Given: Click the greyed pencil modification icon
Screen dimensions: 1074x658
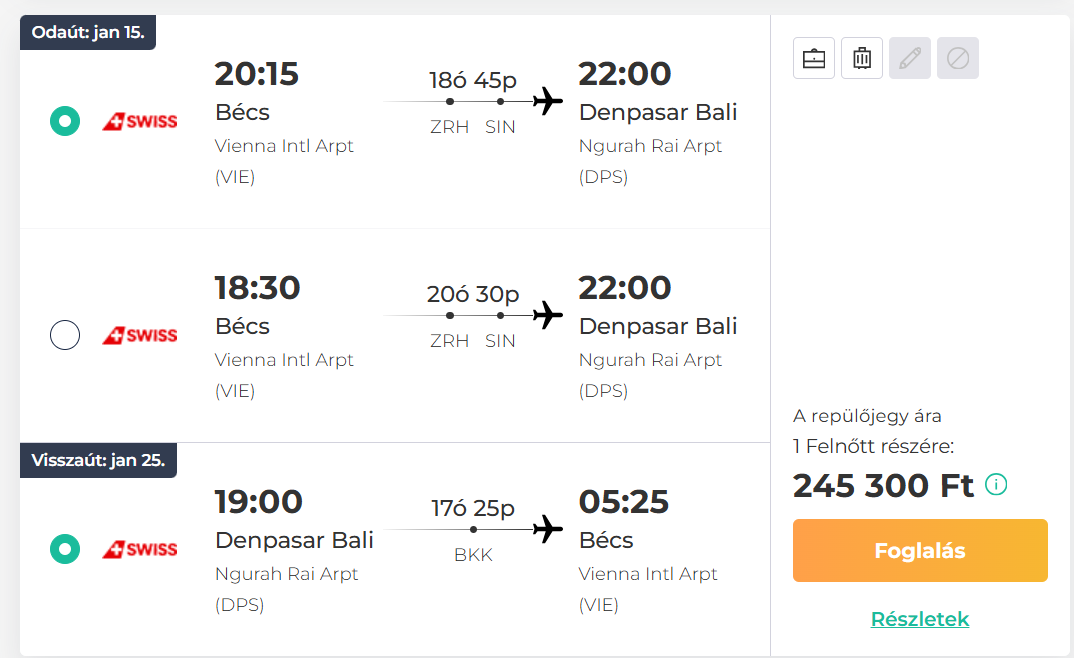Looking at the screenshot, I should (910, 58).
